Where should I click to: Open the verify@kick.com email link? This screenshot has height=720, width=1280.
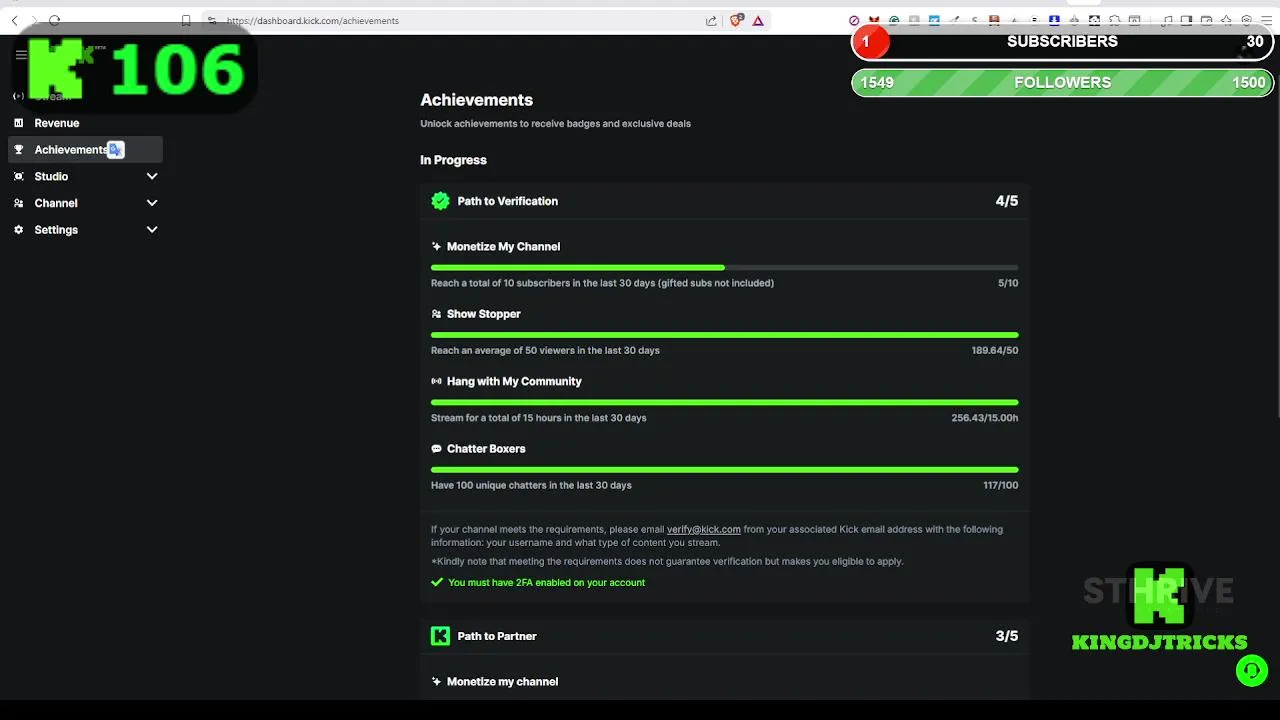[704, 530]
